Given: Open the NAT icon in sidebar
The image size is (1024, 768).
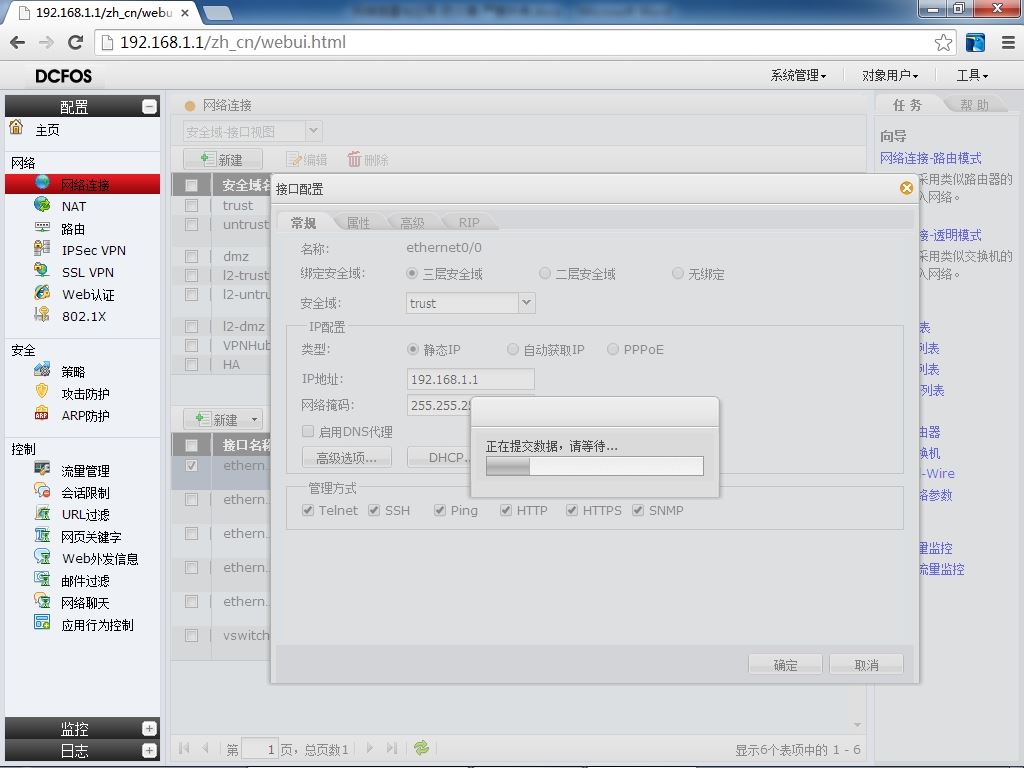Looking at the screenshot, I should tap(42, 205).
